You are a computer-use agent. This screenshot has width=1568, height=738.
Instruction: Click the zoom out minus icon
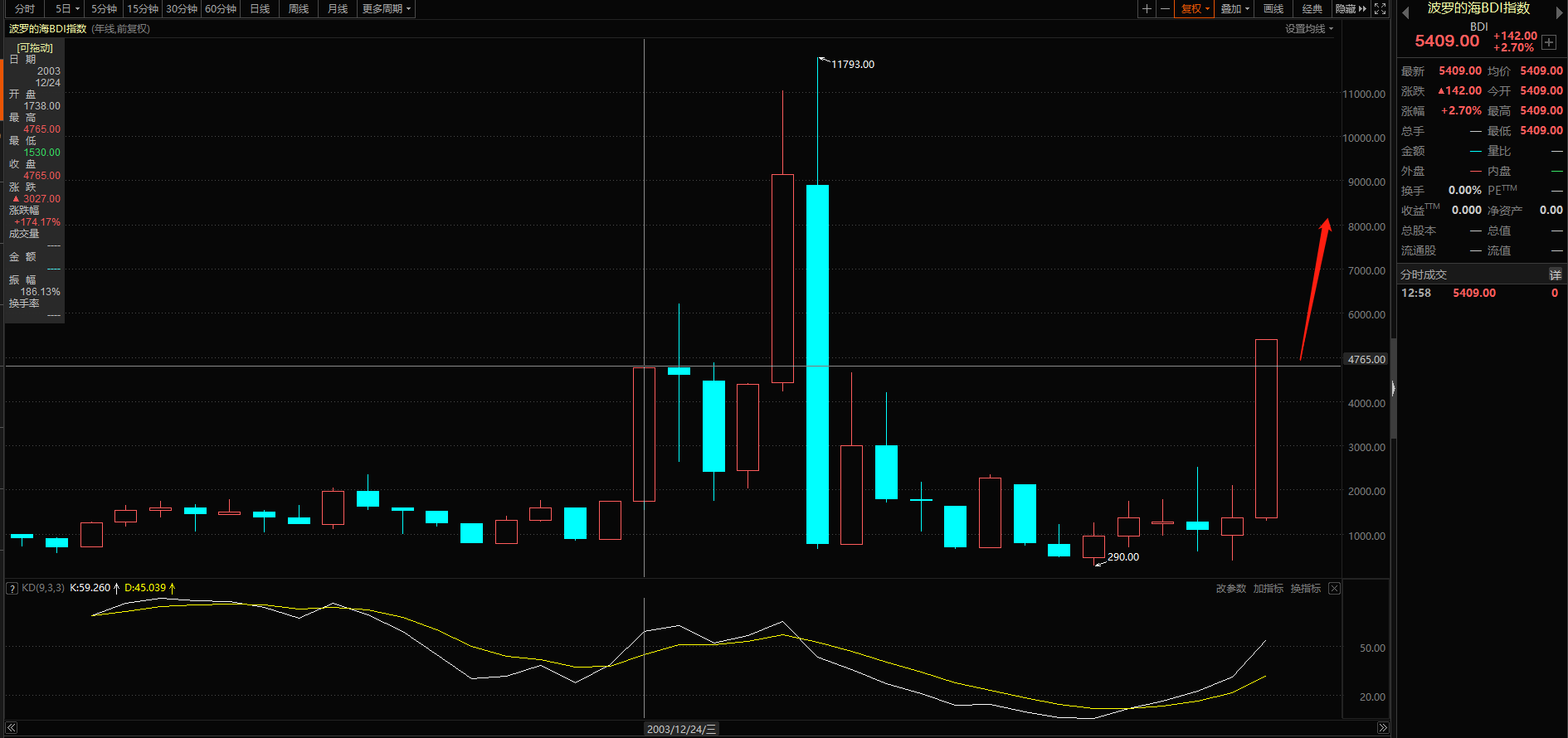click(x=1165, y=9)
